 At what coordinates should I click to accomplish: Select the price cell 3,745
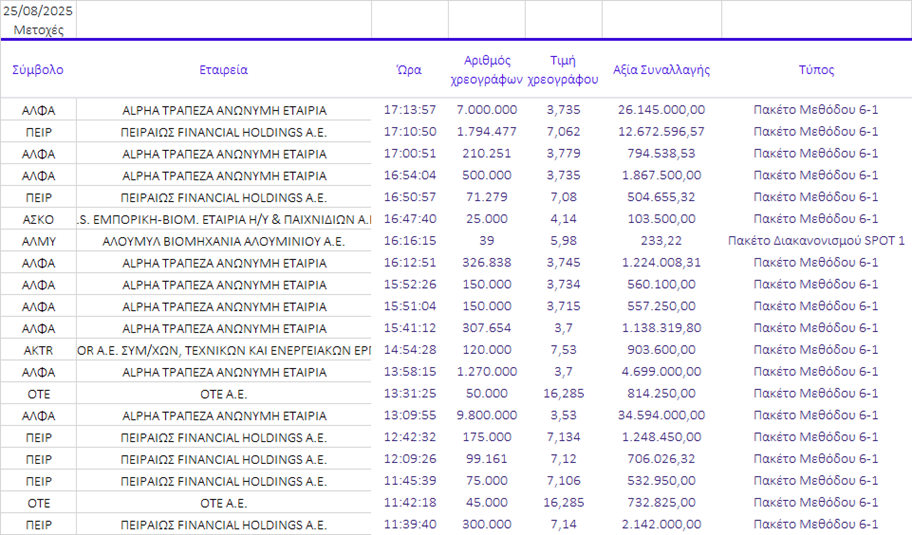coord(563,263)
